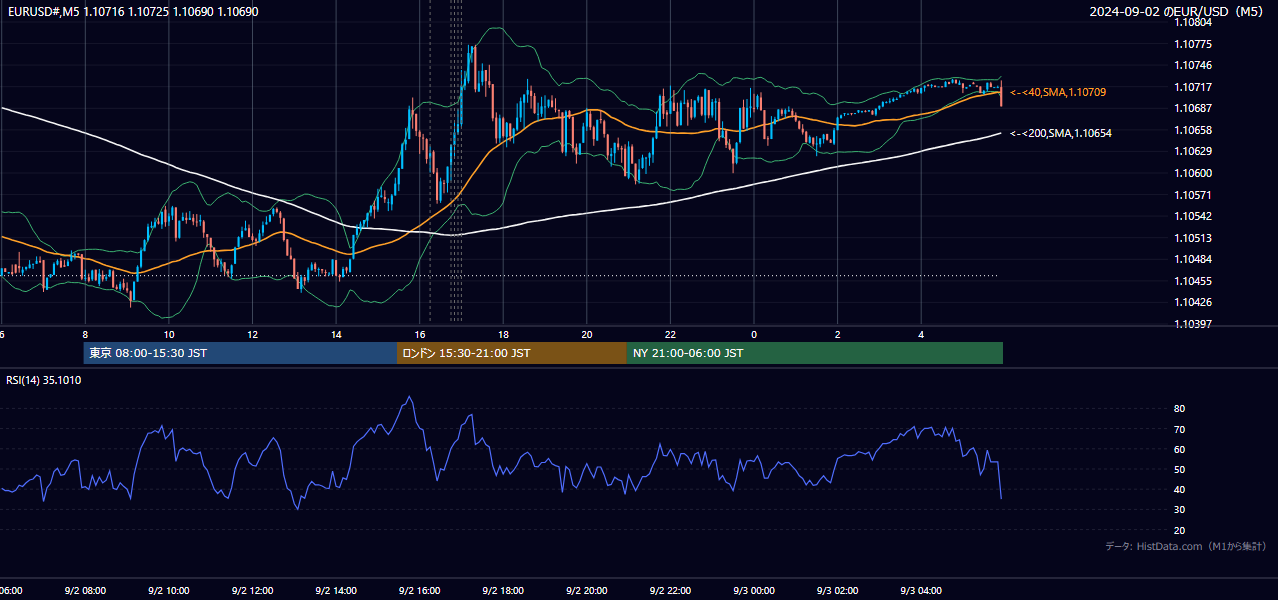Image resolution: width=1278 pixels, height=600 pixels.
Task: Click price axis label 1.10687
Action: click(x=1193, y=108)
